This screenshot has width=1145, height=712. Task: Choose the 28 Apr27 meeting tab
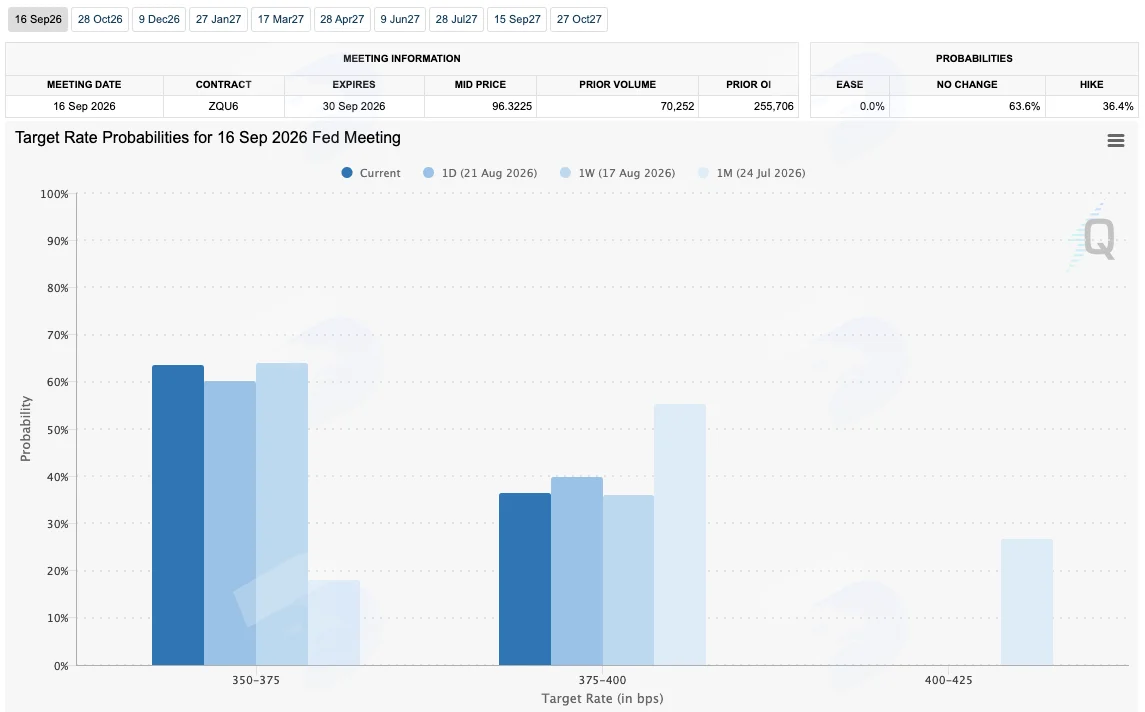tap(342, 19)
